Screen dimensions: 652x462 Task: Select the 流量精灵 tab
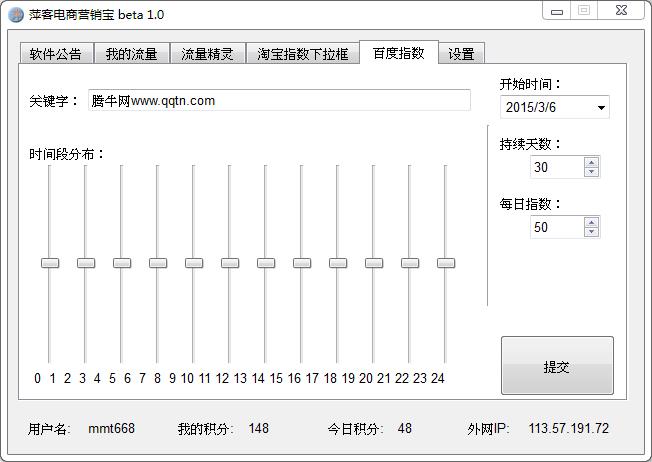pos(207,54)
